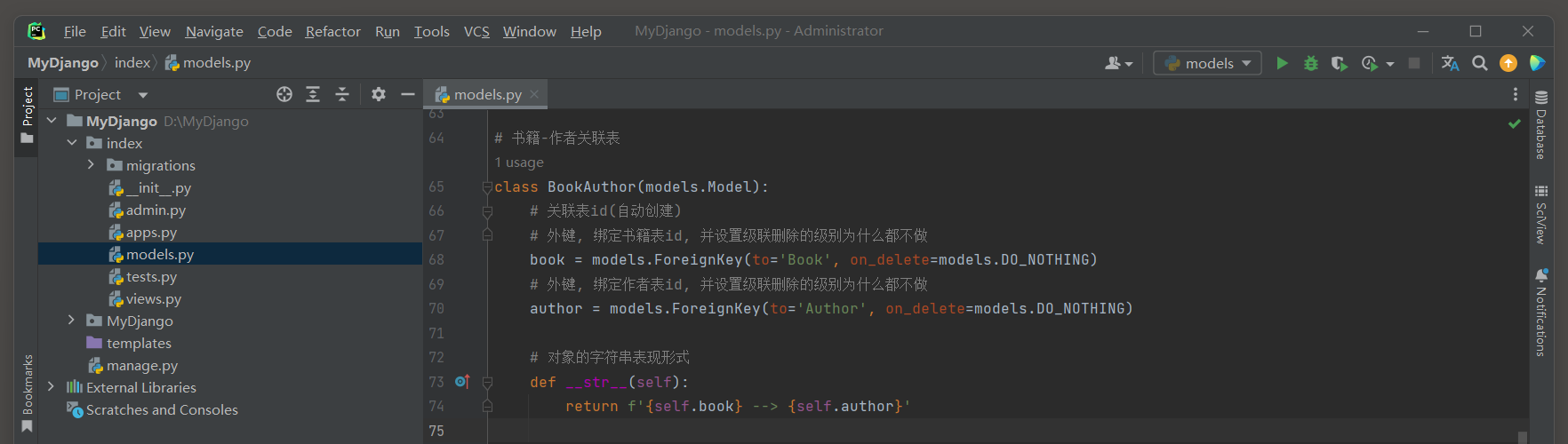Click the models.py breadcrumb
This screenshot has height=444, width=1568.
(x=208, y=63)
